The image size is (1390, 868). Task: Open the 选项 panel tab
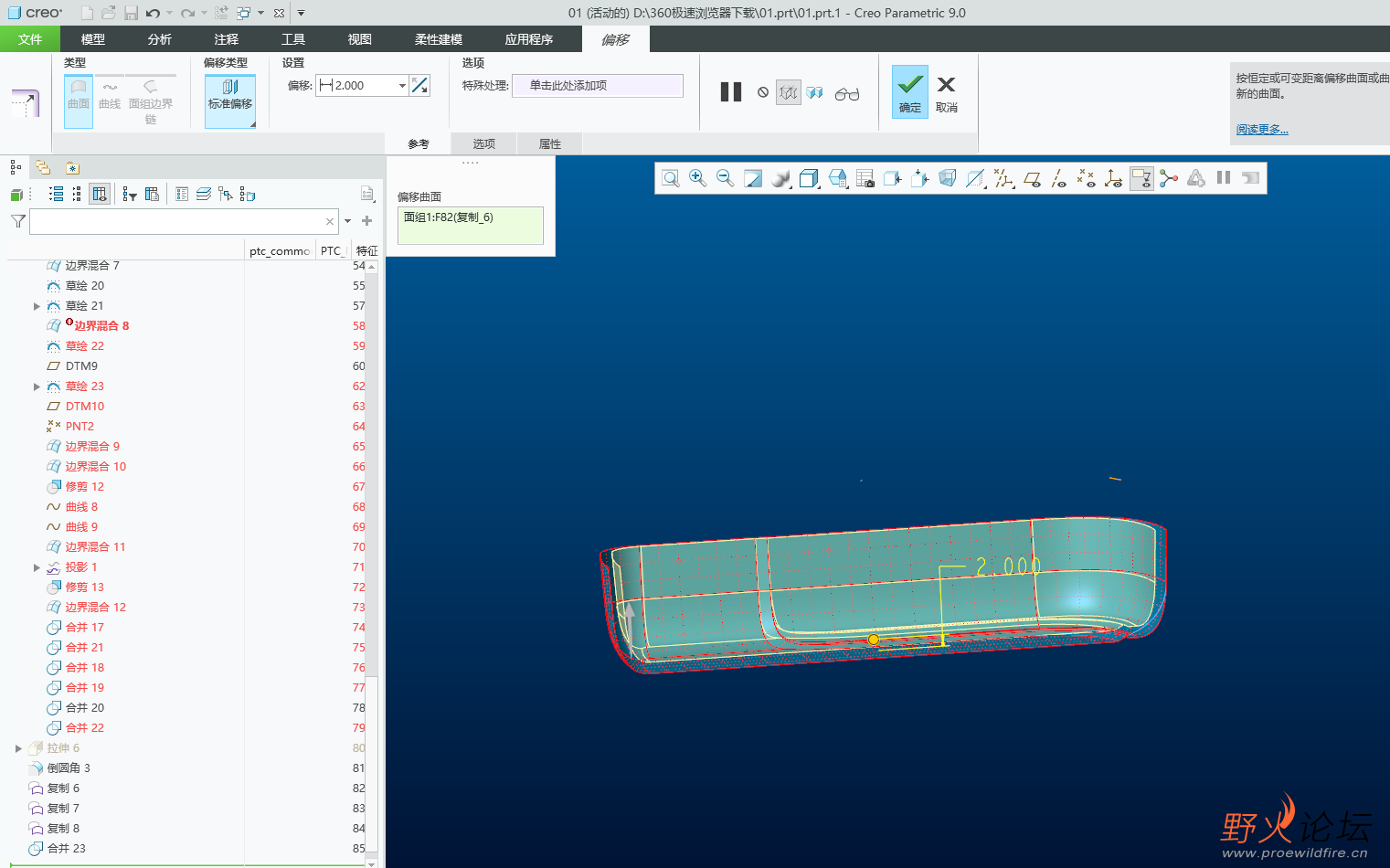[484, 143]
